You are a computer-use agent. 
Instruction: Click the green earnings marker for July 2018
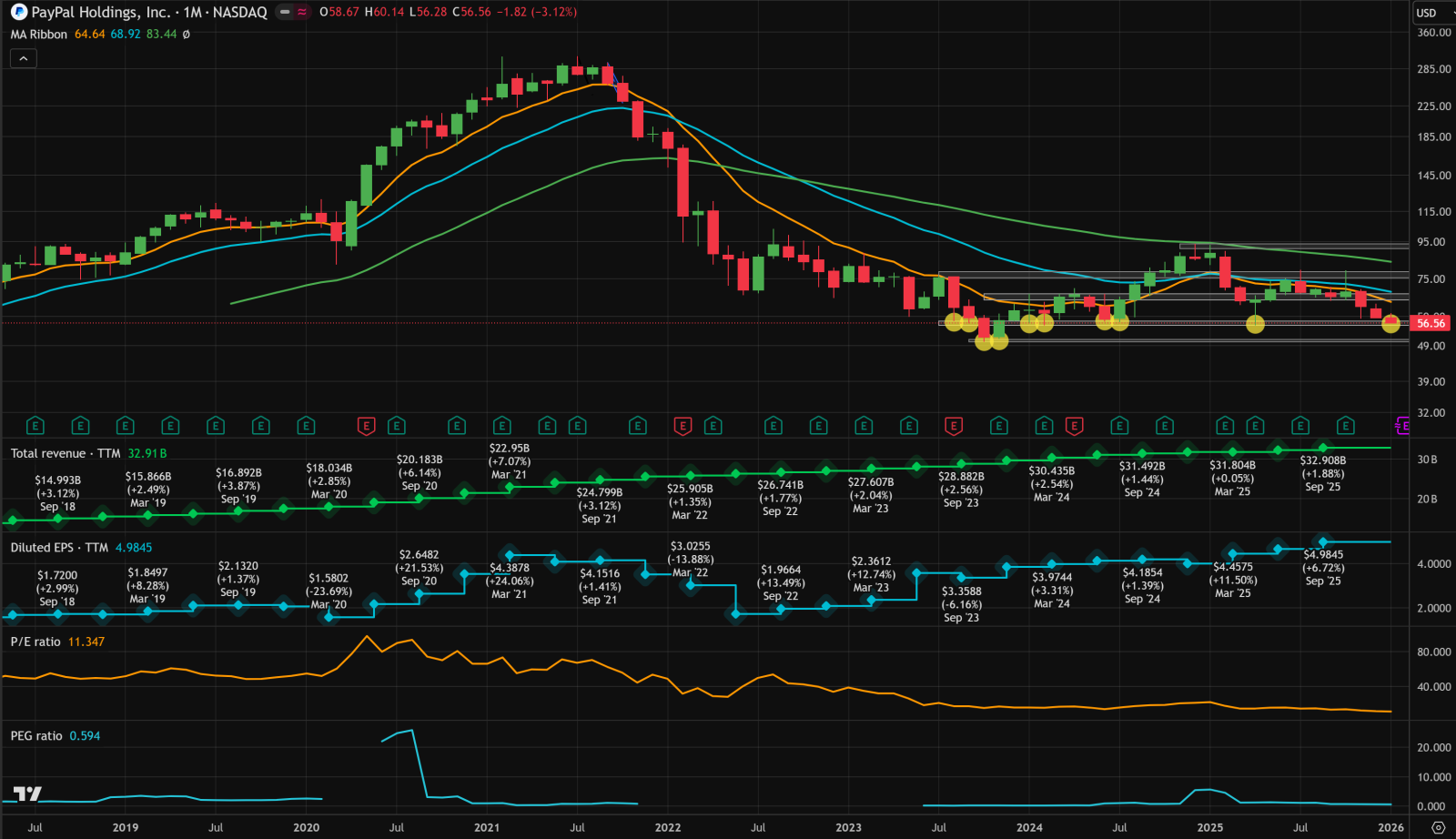[35, 426]
